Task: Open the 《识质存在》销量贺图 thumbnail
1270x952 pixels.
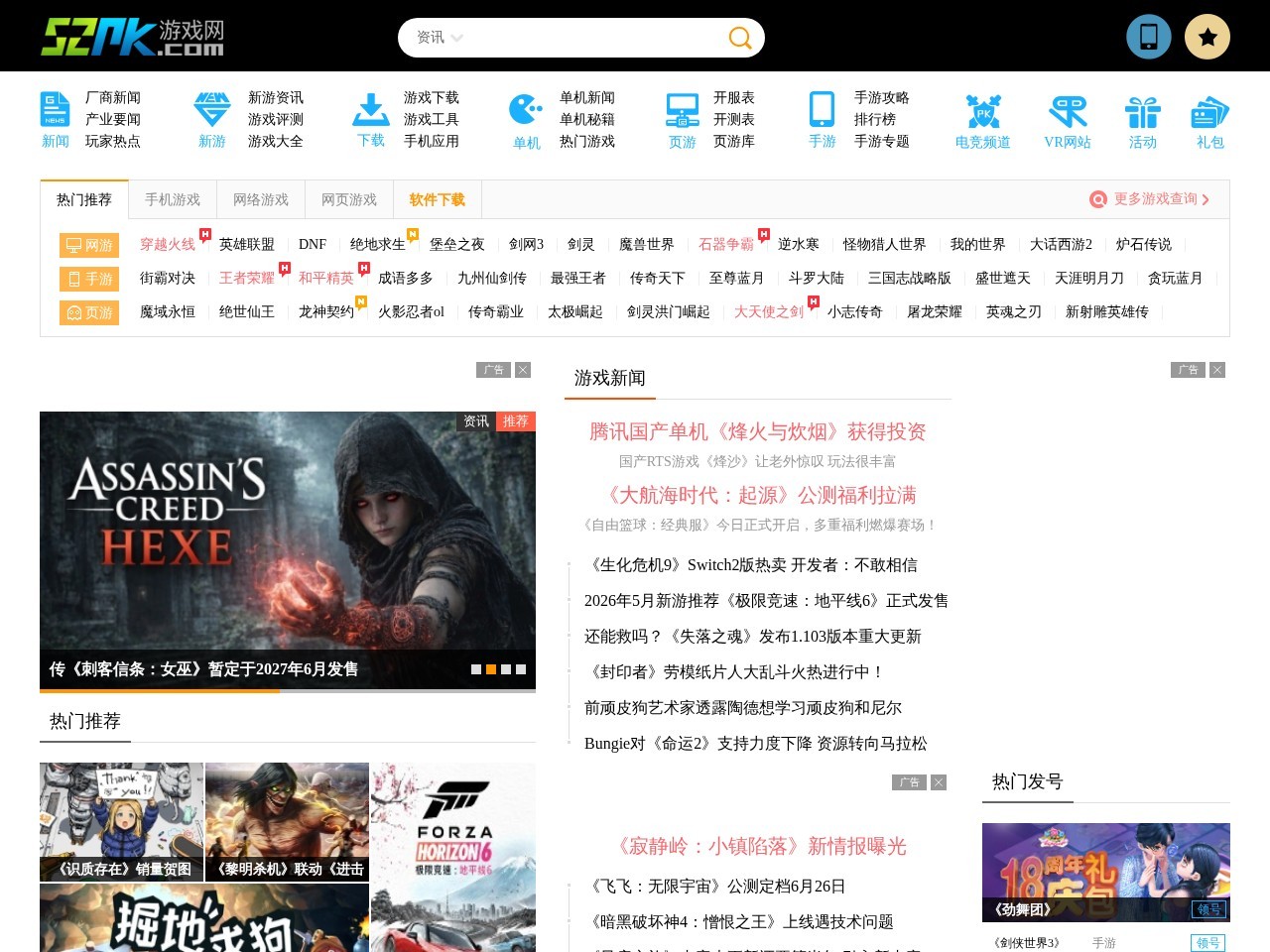Action: (x=121, y=822)
